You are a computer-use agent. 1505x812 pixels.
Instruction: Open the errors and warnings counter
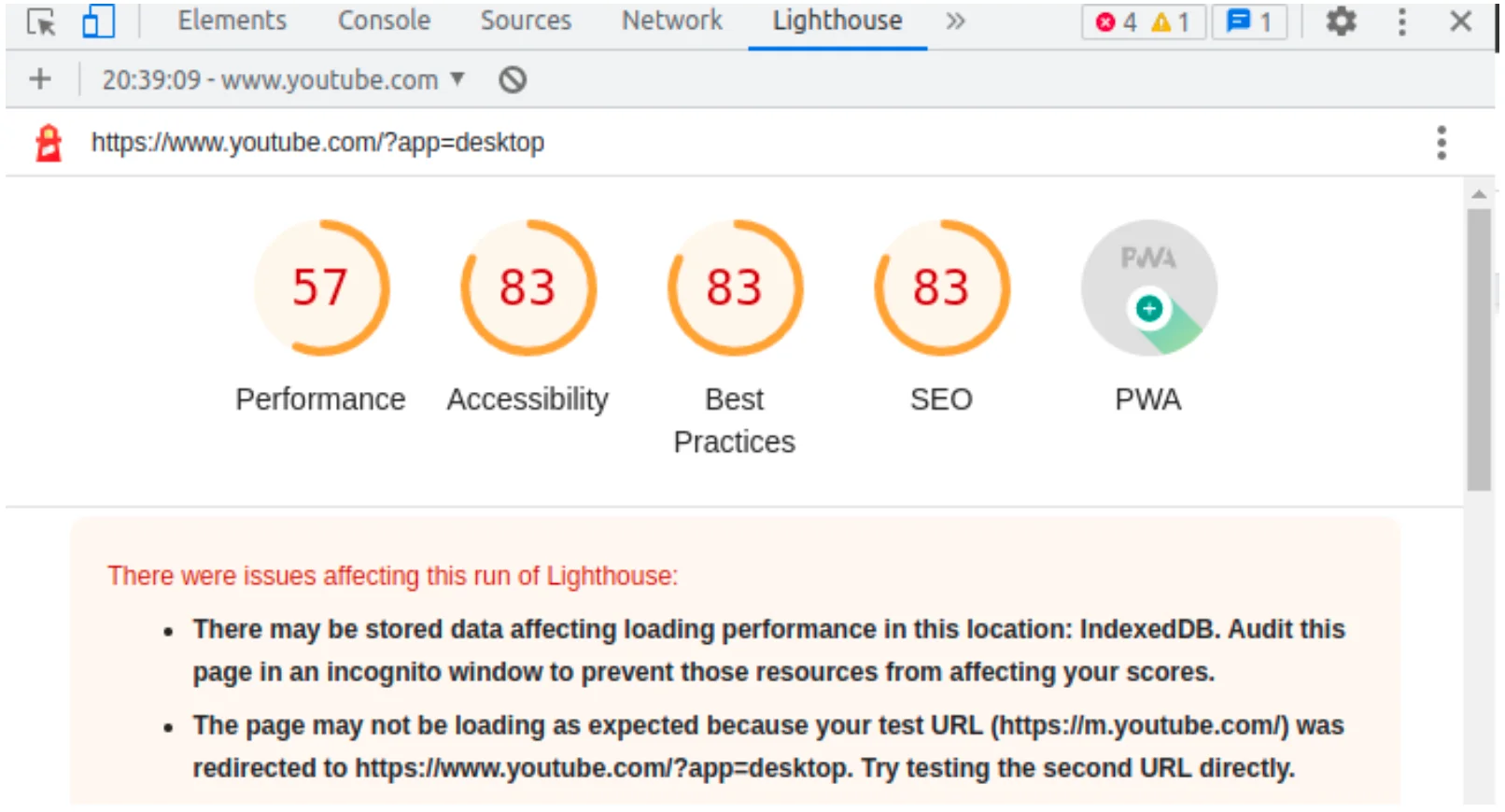[1144, 22]
